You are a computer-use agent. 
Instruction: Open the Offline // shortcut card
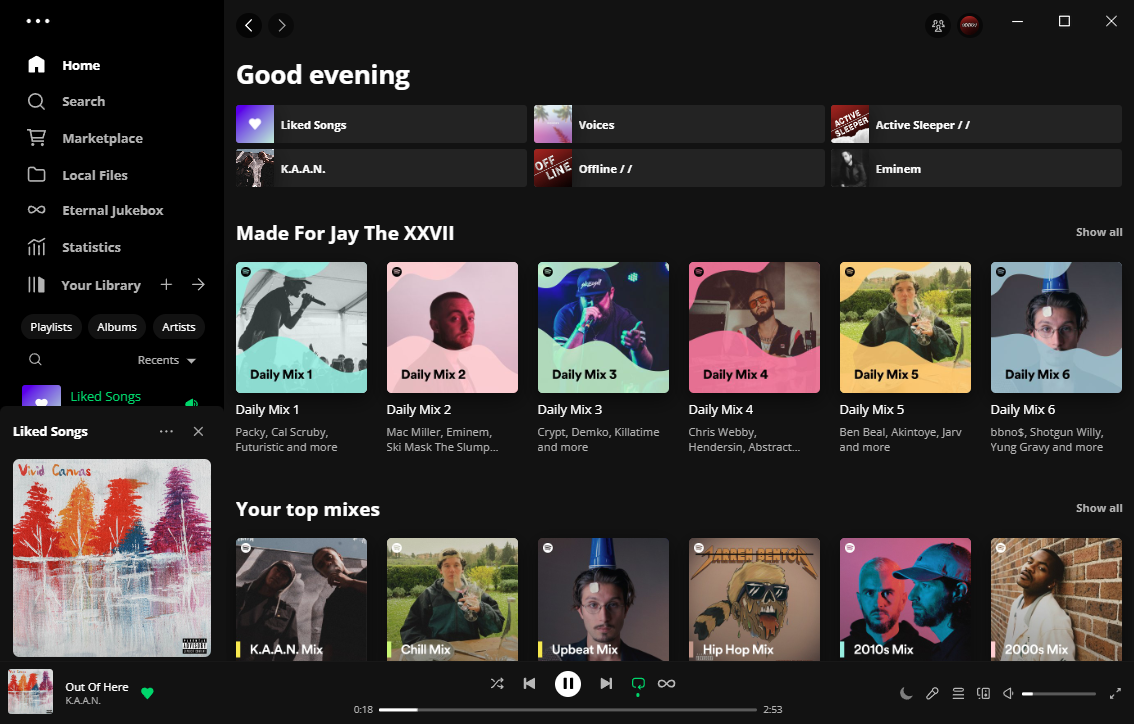click(679, 169)
